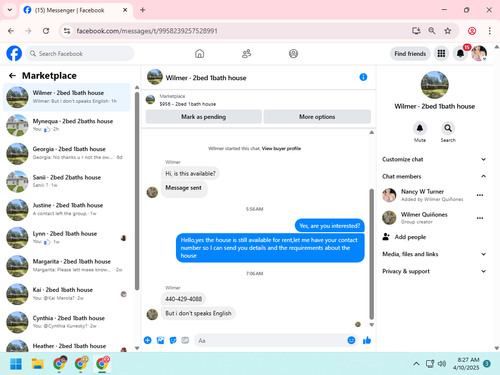Click the conversation list scrollbar thumb
500x375 pixels.
(x=137, y=191)
